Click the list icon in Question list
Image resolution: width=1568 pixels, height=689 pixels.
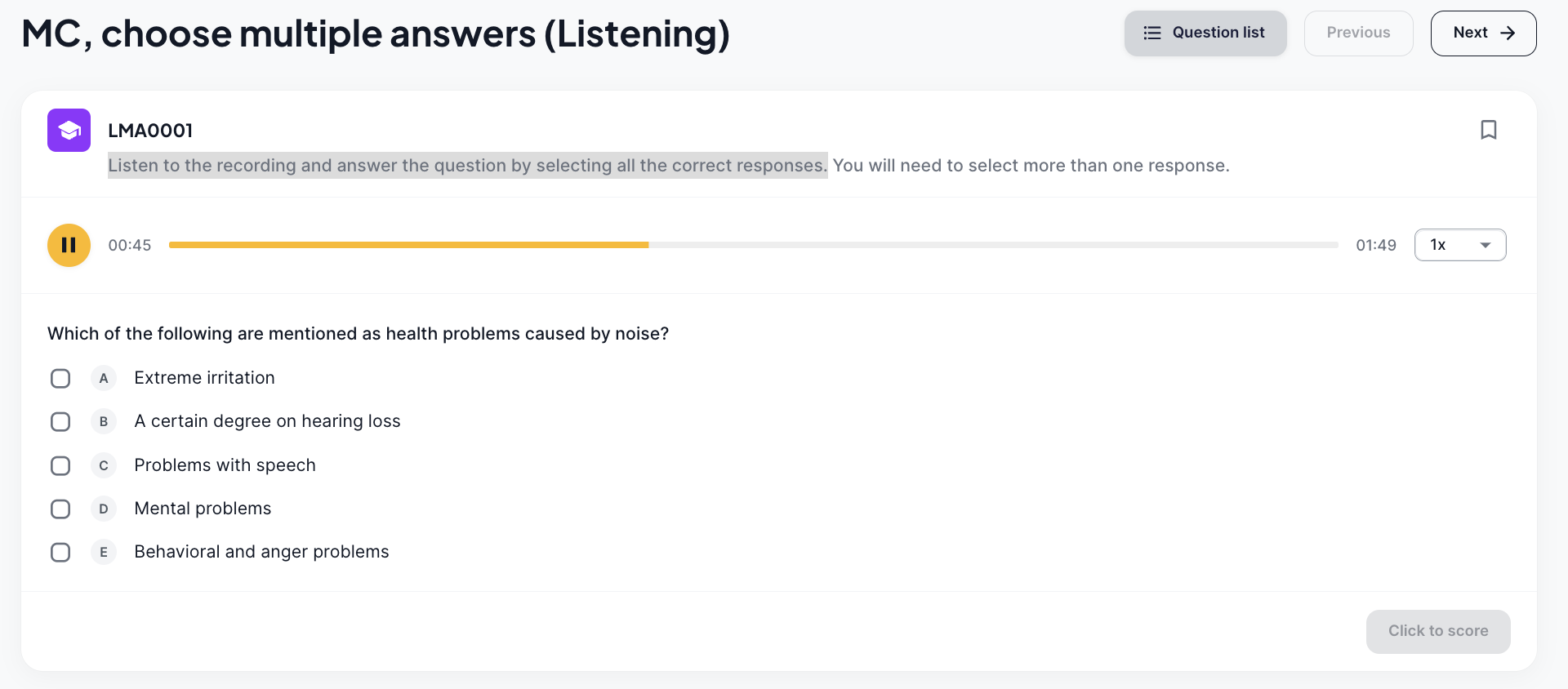coord(1152,33)
